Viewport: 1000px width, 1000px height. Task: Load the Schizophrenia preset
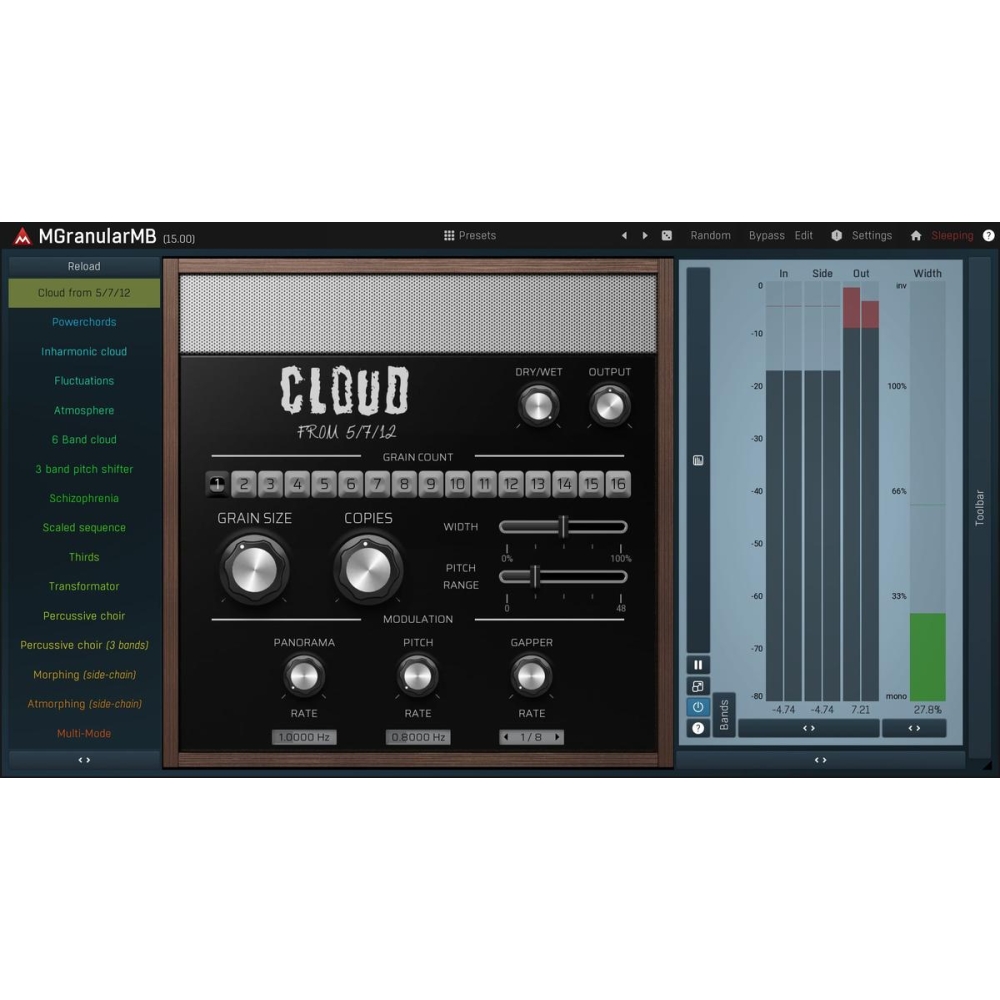click(84, 498)
